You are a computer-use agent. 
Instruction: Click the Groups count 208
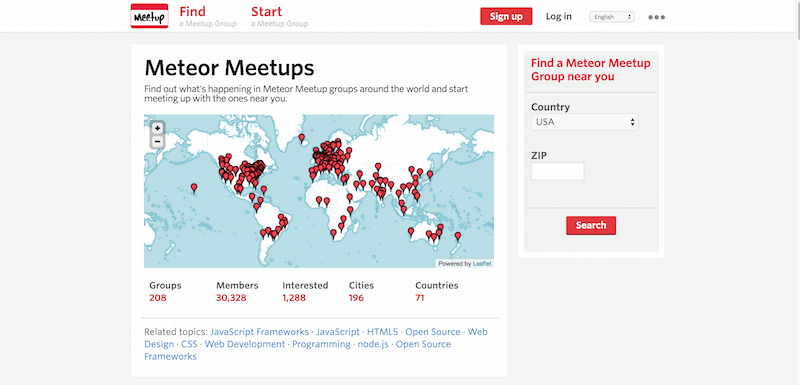[158, 298]
